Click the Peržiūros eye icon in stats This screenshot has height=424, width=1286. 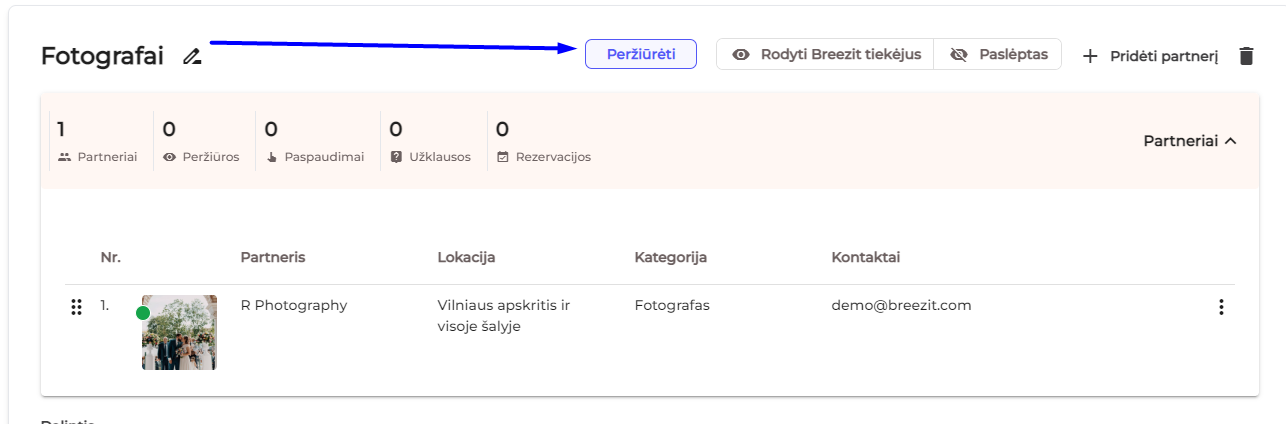169,157
